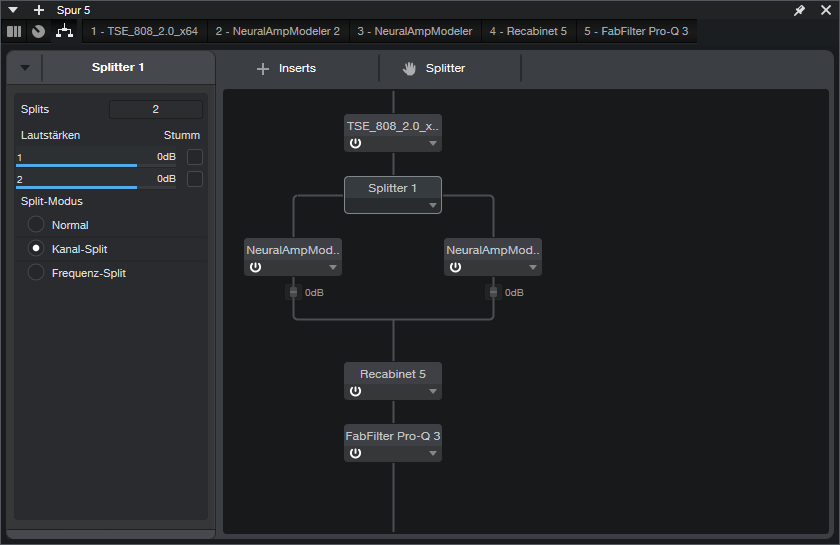Open the routing view icon

pos(64,31)
